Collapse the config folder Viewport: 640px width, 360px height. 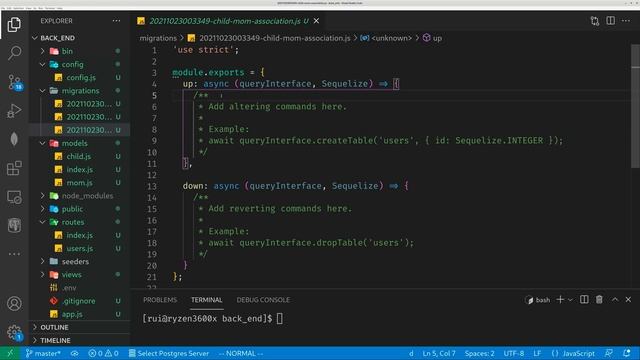[80, 64]
